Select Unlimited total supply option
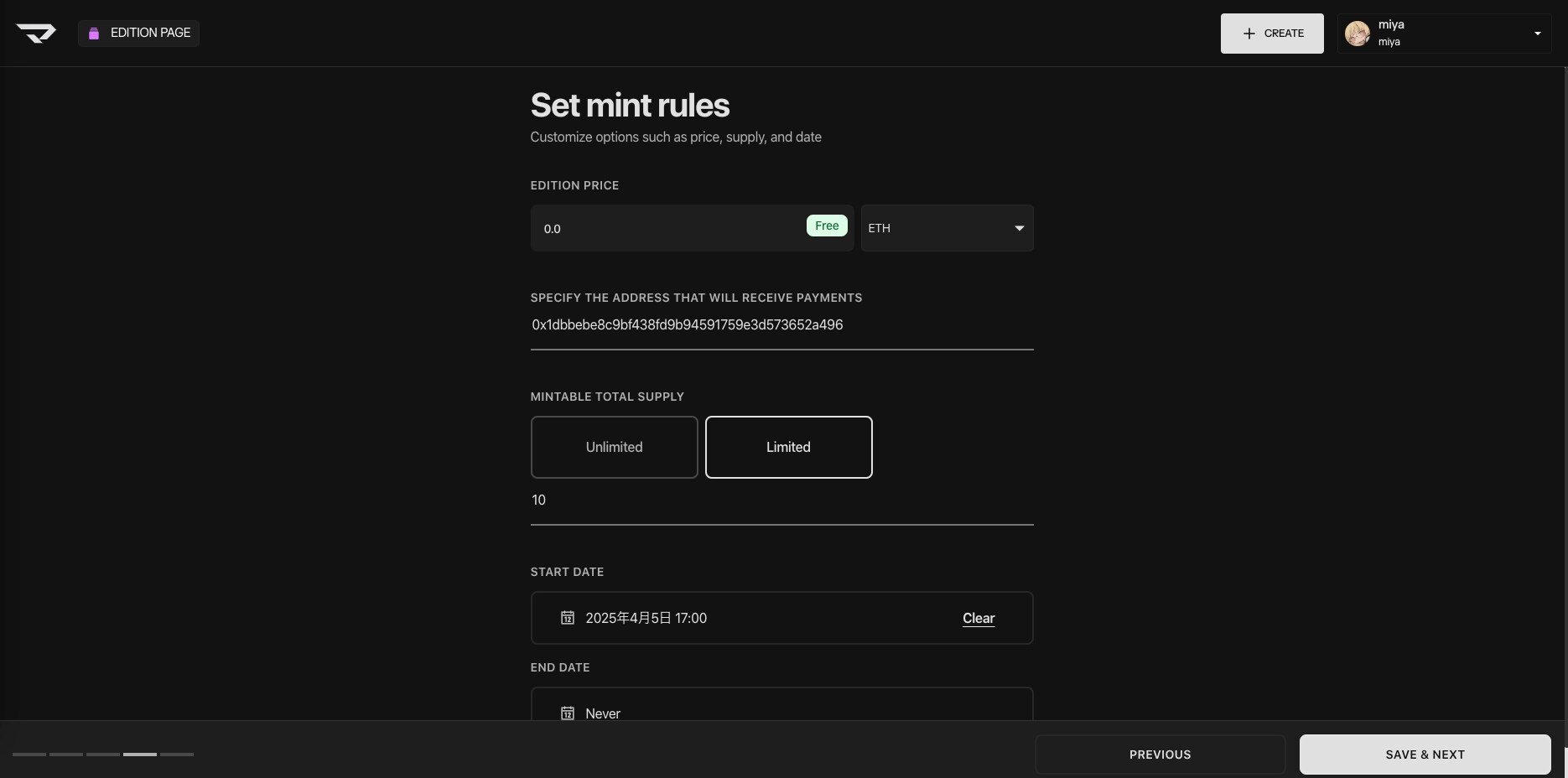The width and height of the screenshot is (1568, 778). 614,447
